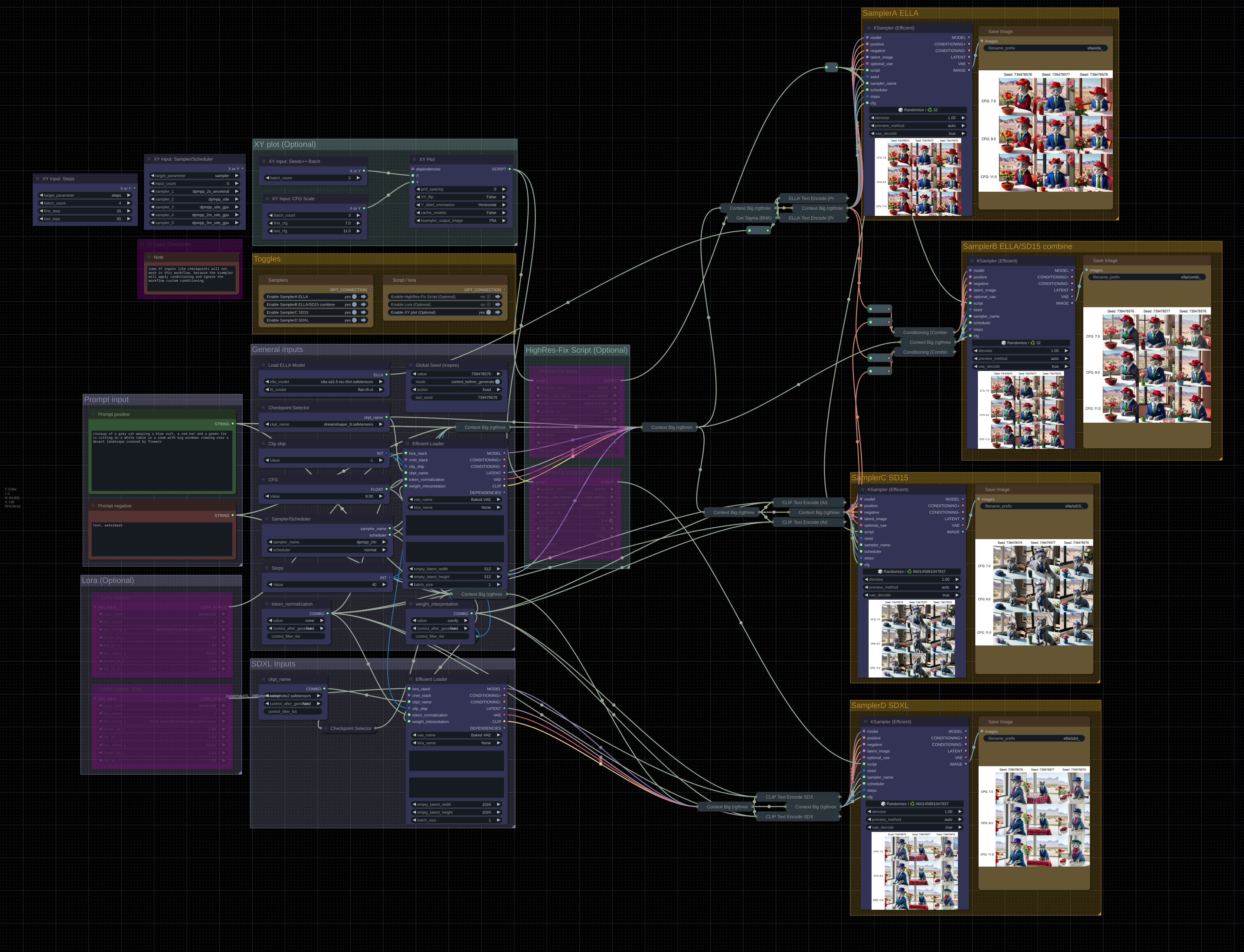The height and width of the screenshot is (952, 1244).
Task: Collapse the Global Seed (Inspire) node via its title dot
Action: (x=411, y=365)
